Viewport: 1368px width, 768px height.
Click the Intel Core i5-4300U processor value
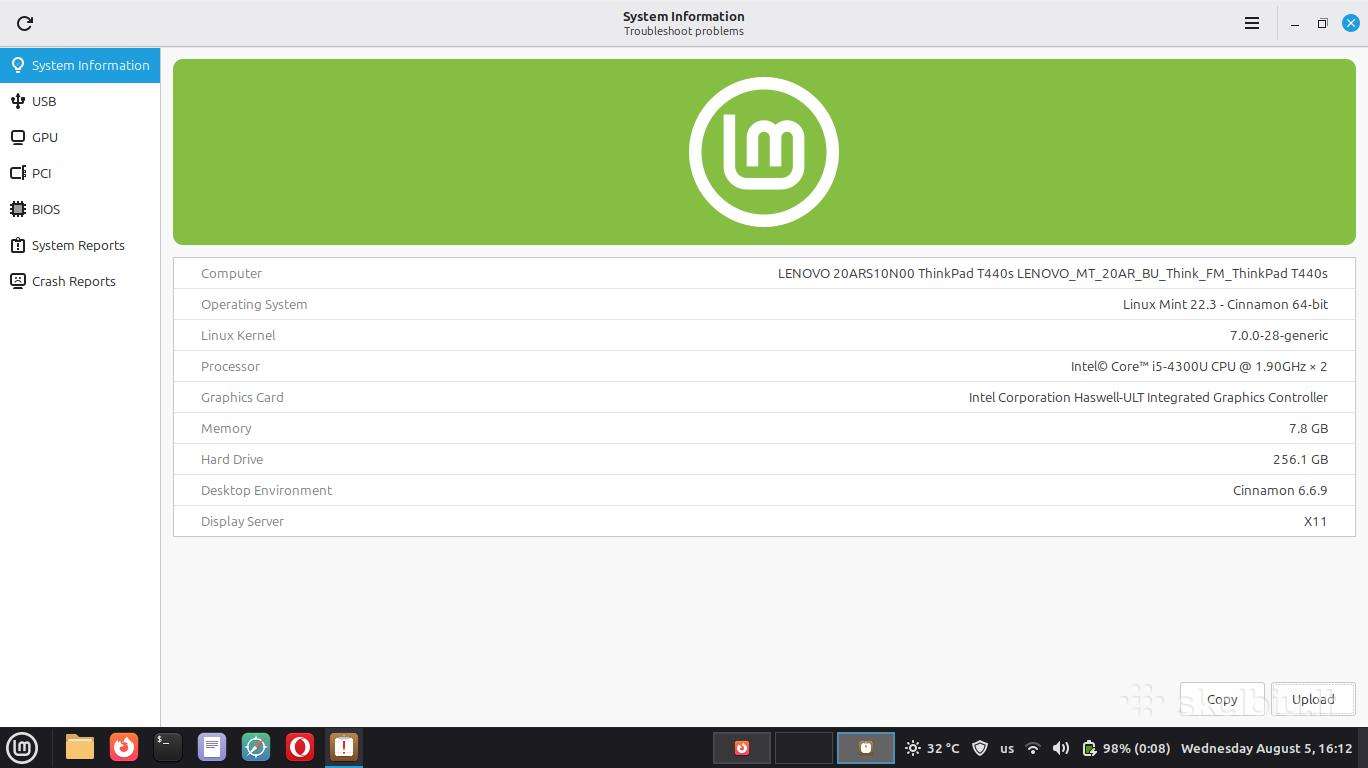point(1199,366)
